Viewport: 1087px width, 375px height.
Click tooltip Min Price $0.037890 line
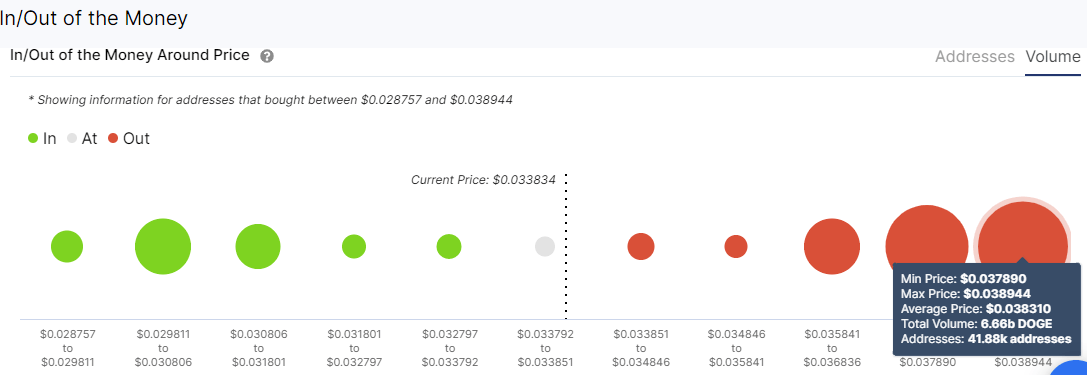[x=964, y=279]
